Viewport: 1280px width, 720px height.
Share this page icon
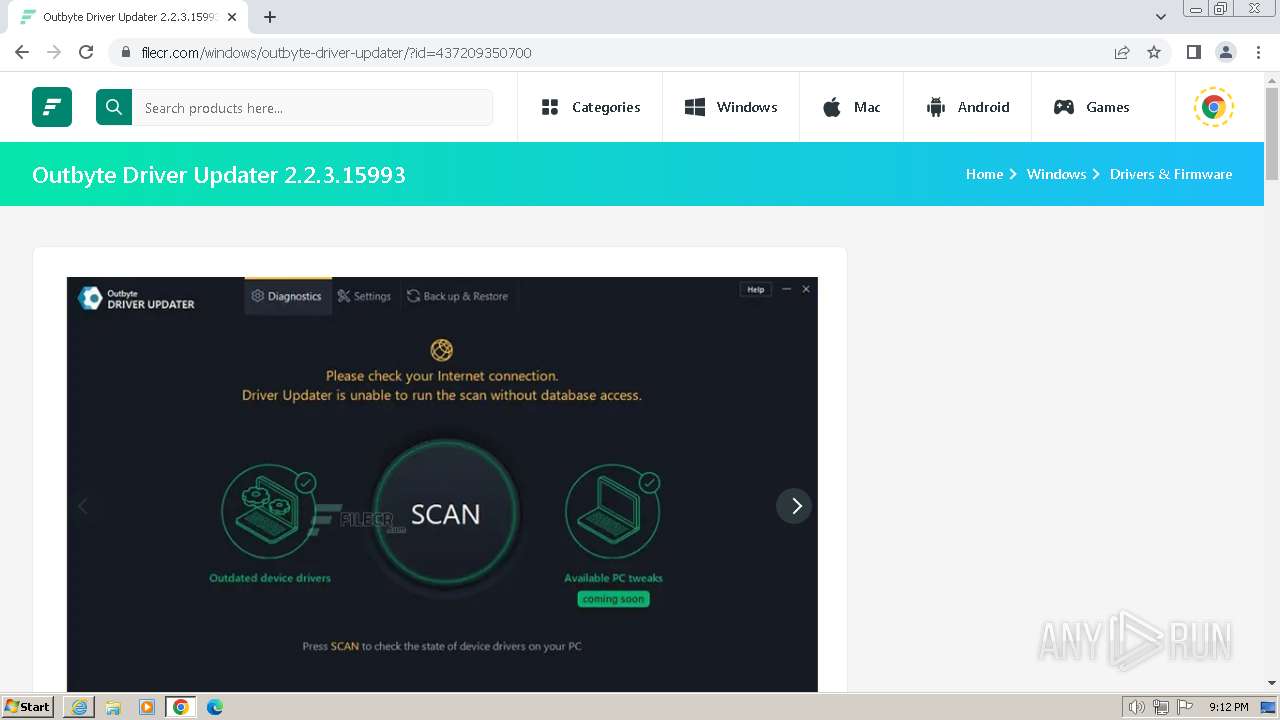pyautogui.click(x=1122, y=52)
